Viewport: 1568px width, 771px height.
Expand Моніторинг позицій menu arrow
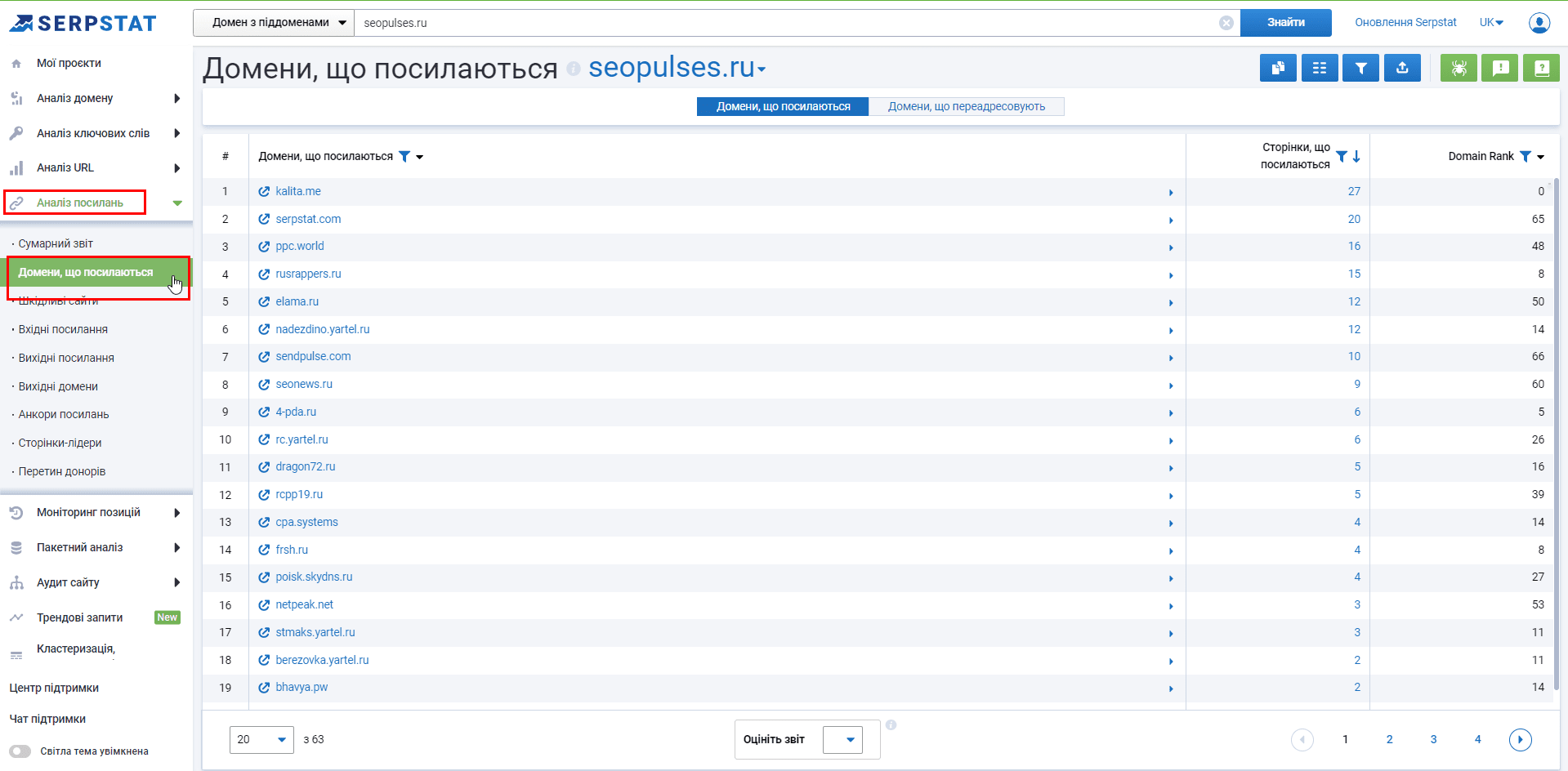[176, 512]
